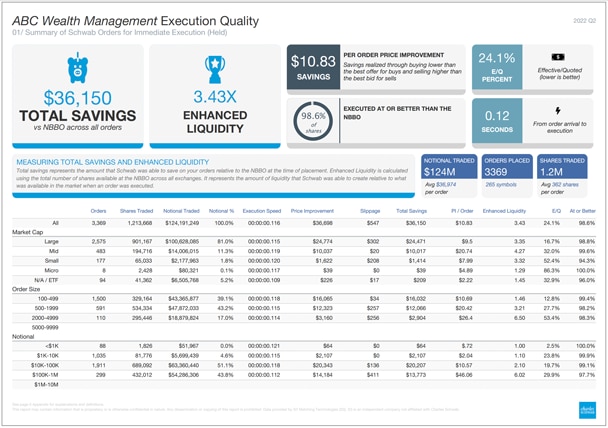
Task: Click the 98.6% of shares donut chart
Action: tap(313, 121)
